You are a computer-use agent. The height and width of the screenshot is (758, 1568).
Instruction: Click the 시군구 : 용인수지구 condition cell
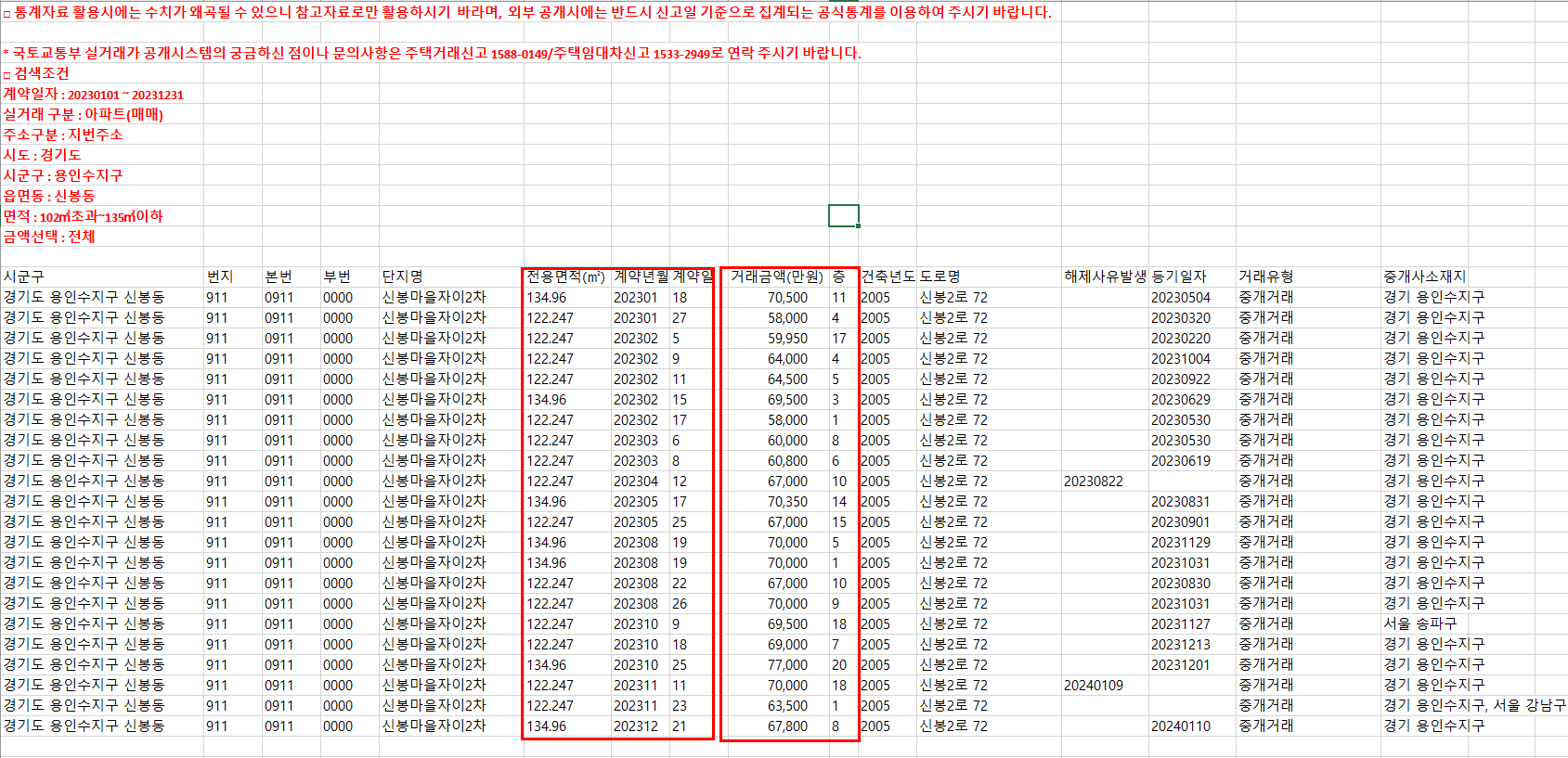[63, 175]
